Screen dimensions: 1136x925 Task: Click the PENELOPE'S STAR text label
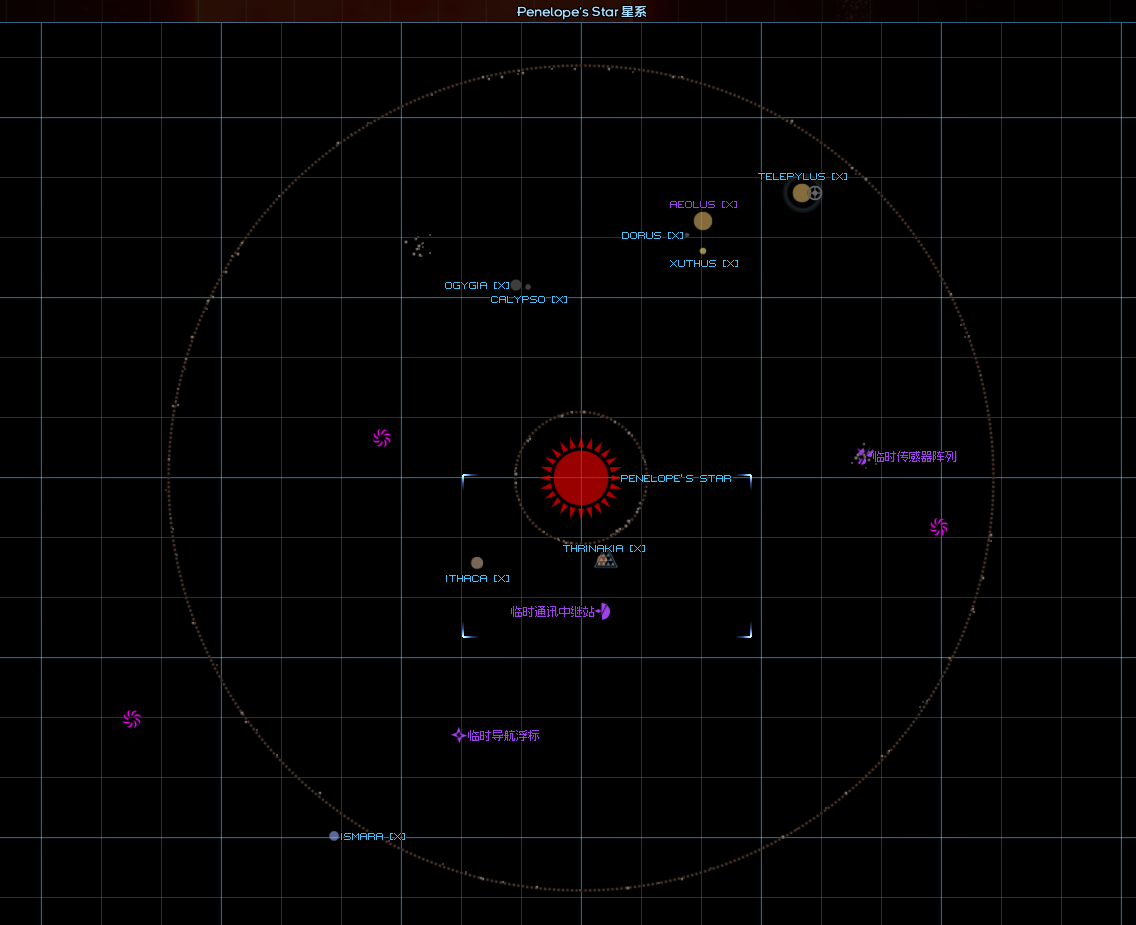click(x=676, y=478)
